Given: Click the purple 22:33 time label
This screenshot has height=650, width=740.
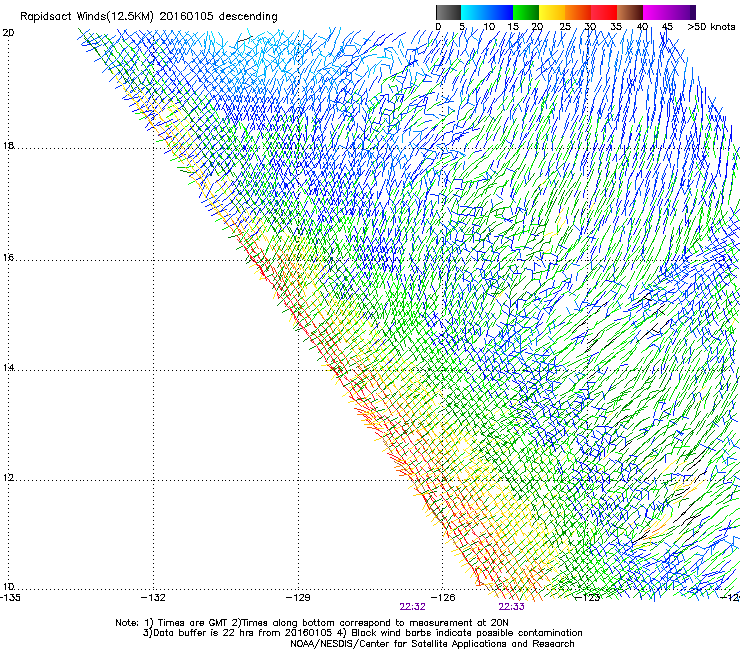Looking at the screenshot, I should (x=512, y=607).
